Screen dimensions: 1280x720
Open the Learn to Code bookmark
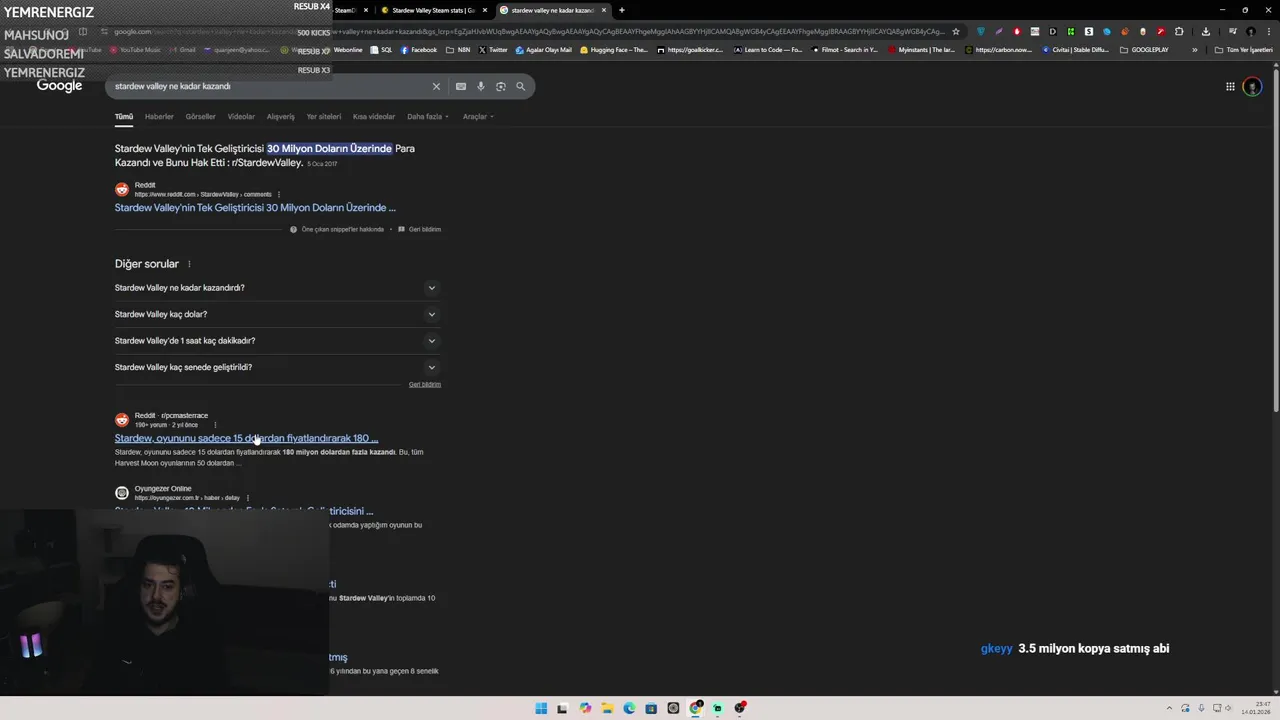768,50
